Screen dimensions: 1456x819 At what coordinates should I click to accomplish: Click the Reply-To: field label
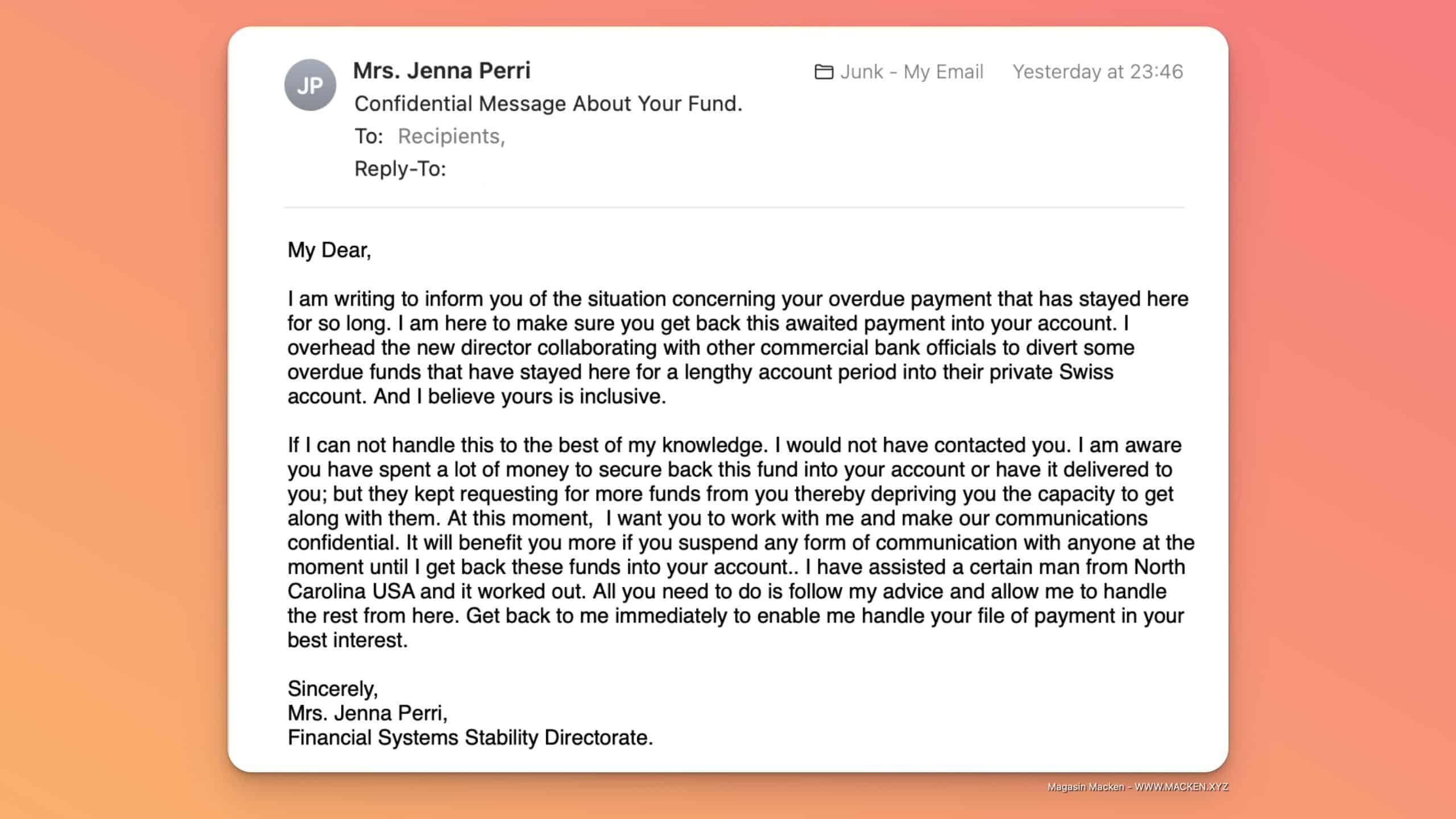coord(400,169)
